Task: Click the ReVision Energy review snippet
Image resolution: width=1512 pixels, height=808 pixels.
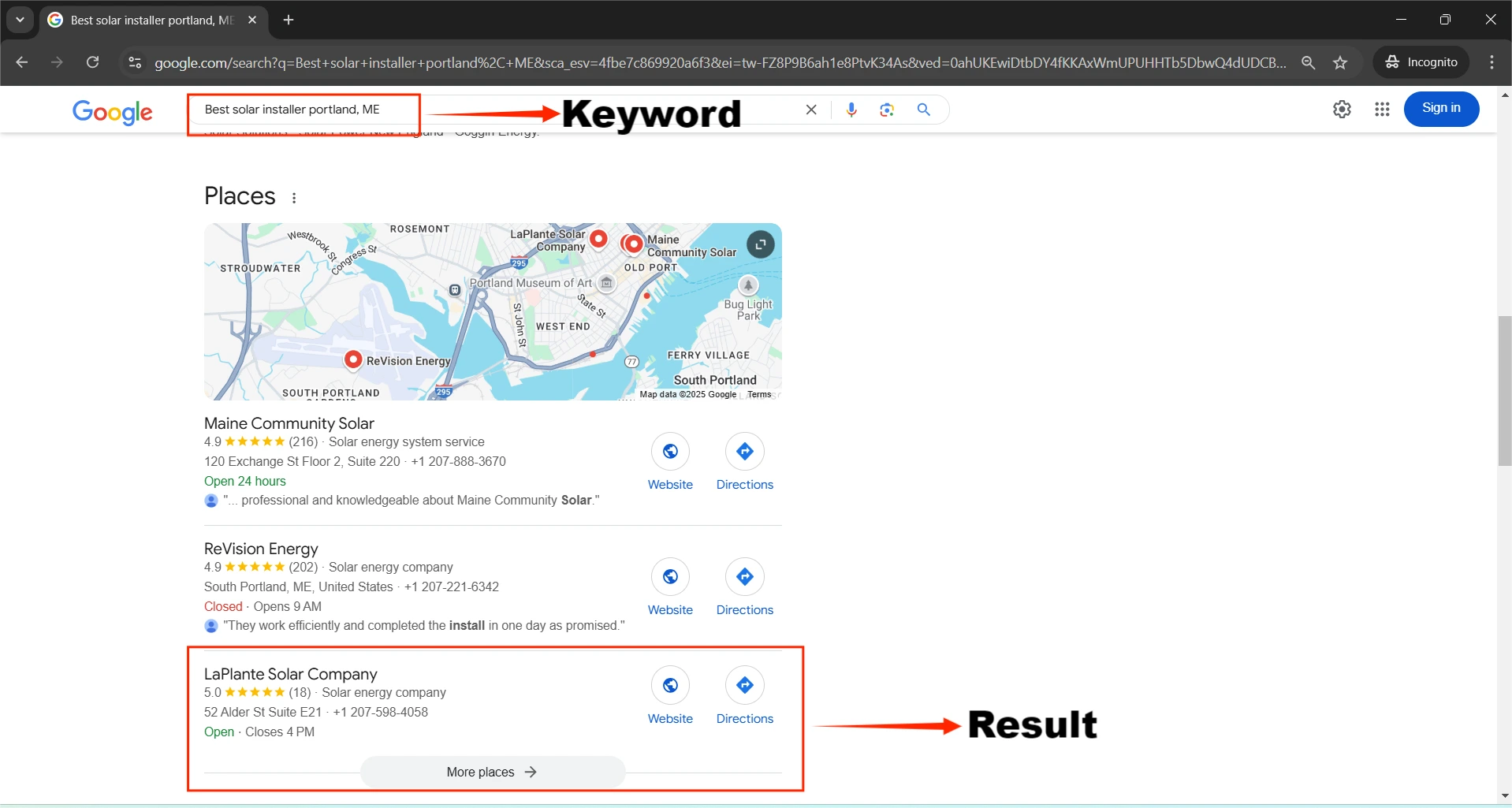Action: 423,625
